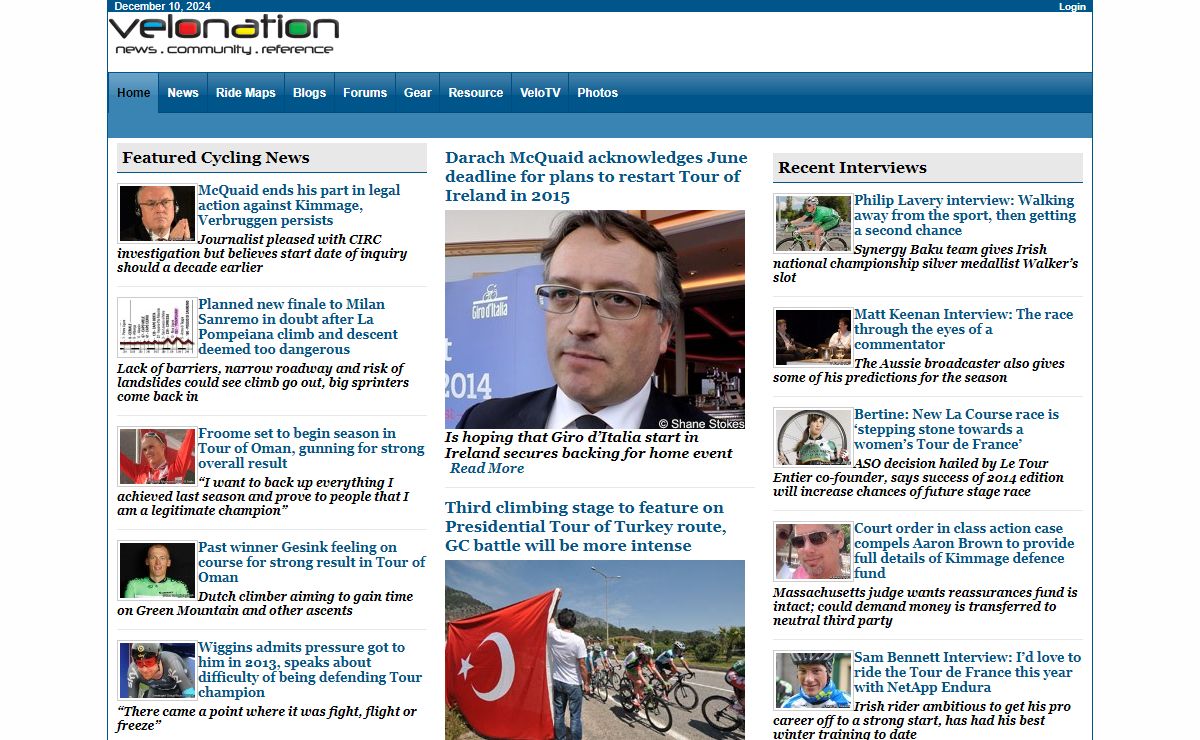This screenshot has height=740, width=1200.
Task: Click the Turkish flag race photo
Action: click(x=595, y=650)
